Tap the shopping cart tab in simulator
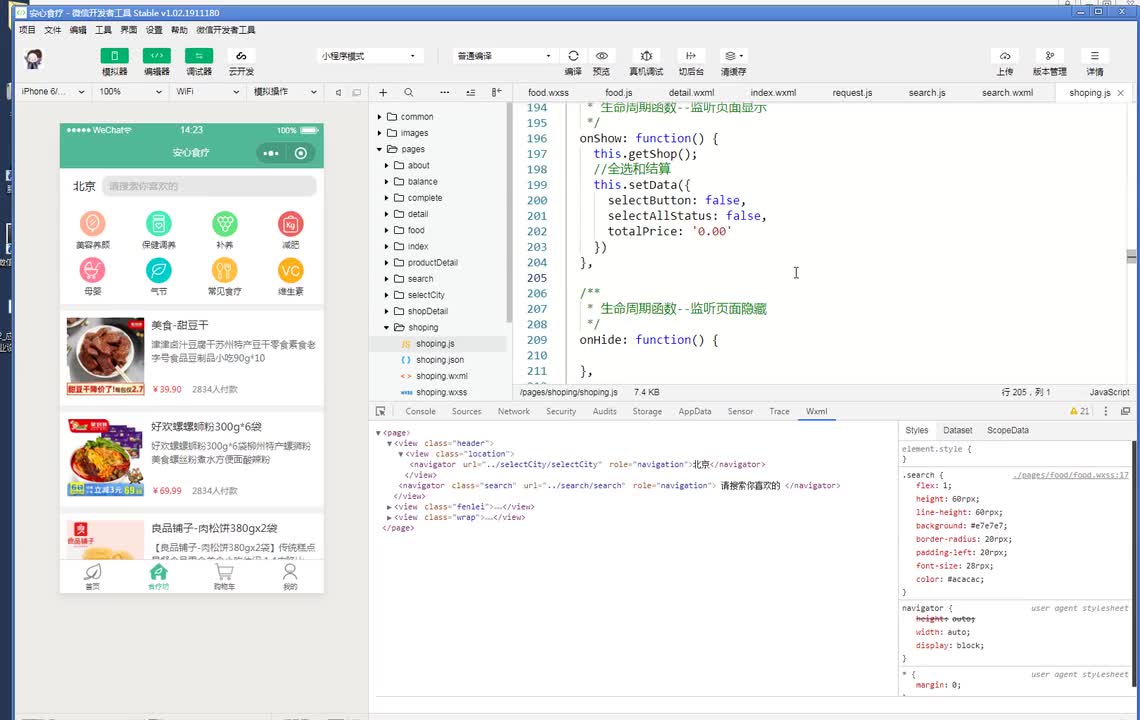The height and width of the screenshot is (720, 1140). [224, 575]
